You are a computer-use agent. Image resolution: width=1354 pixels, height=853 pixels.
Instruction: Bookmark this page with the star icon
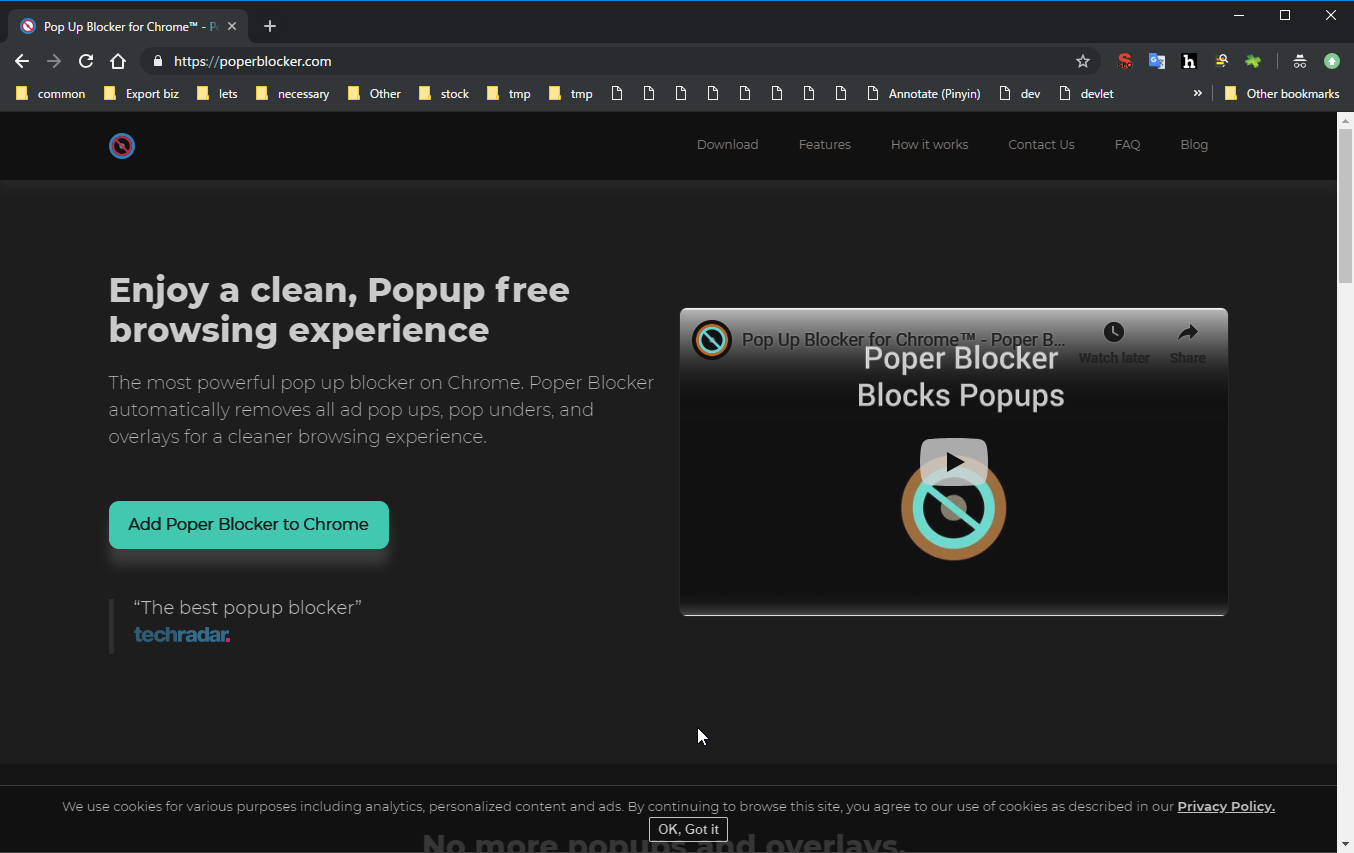click(1082, 61)
